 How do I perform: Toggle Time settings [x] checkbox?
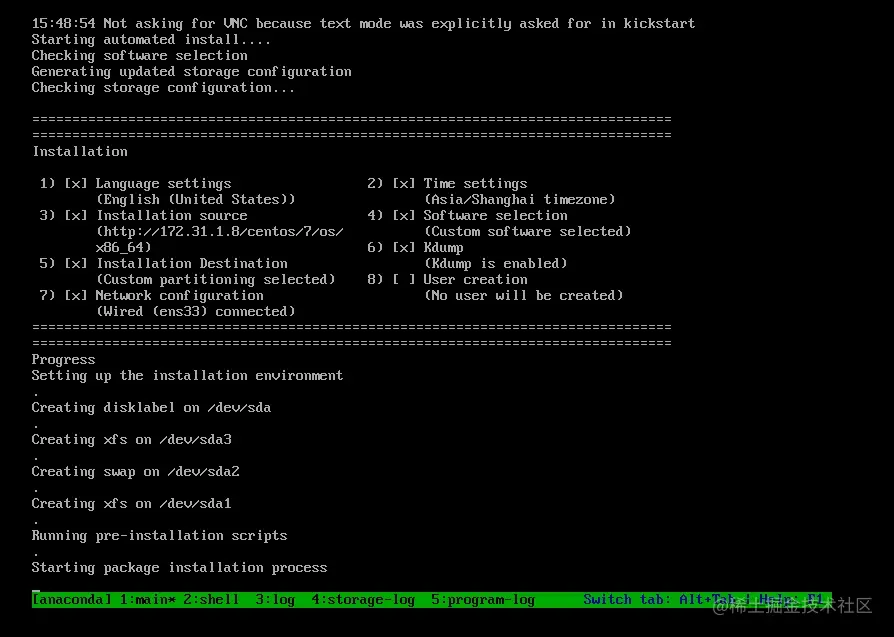[404, 184]
